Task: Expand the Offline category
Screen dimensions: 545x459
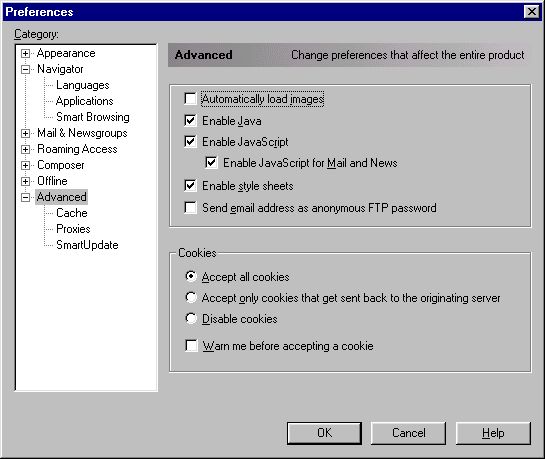Action: tap(25, 181)
